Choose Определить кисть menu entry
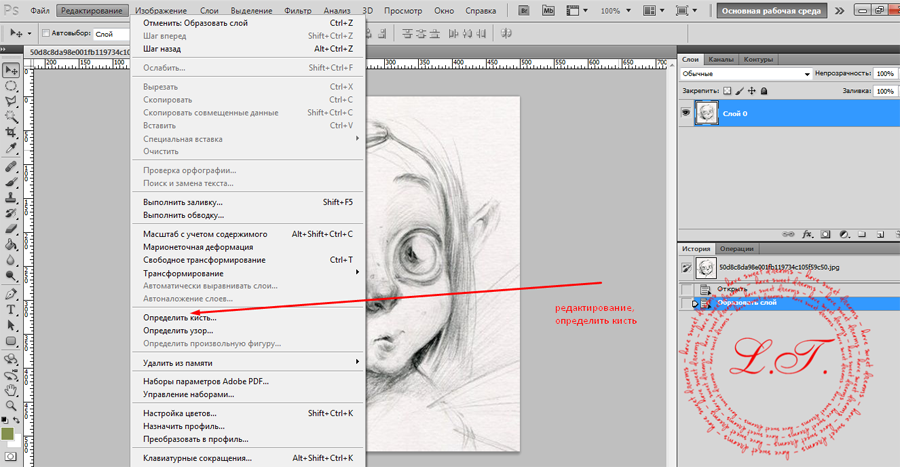Screen dimensions: 900x467 click(248, 317)
